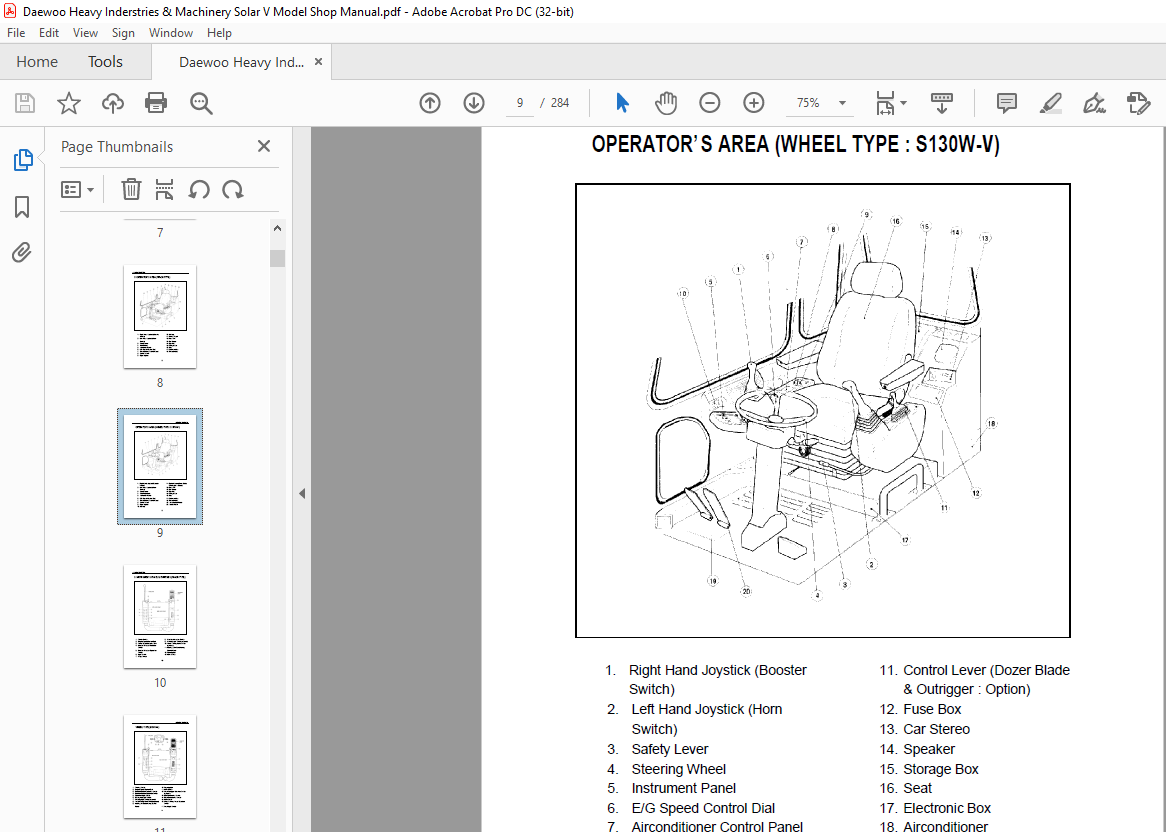Expand the fit page options arrow

tap(904, 103)
